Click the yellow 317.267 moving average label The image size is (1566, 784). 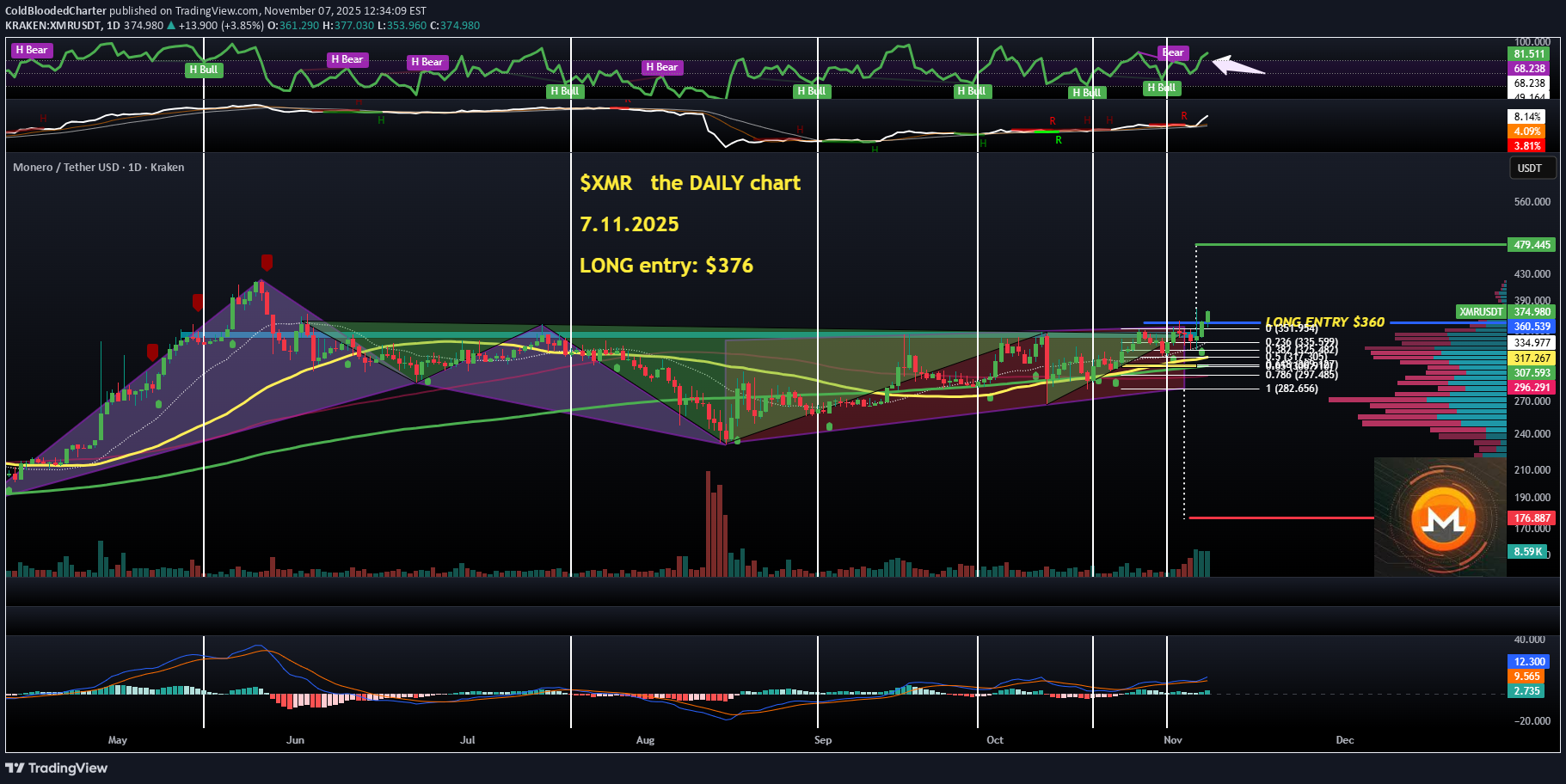point(1532,358)
